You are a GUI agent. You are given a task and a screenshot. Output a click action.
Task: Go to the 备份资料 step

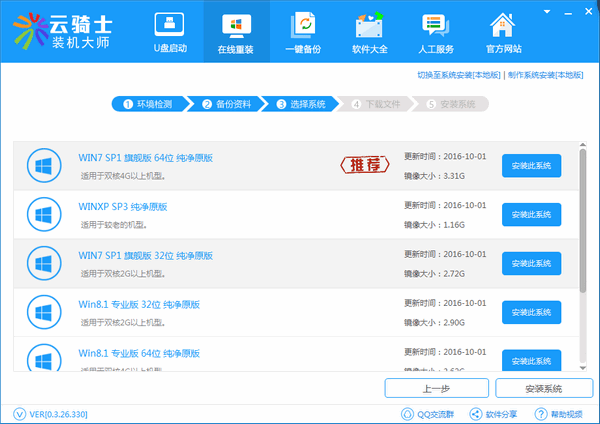(227, 103)
